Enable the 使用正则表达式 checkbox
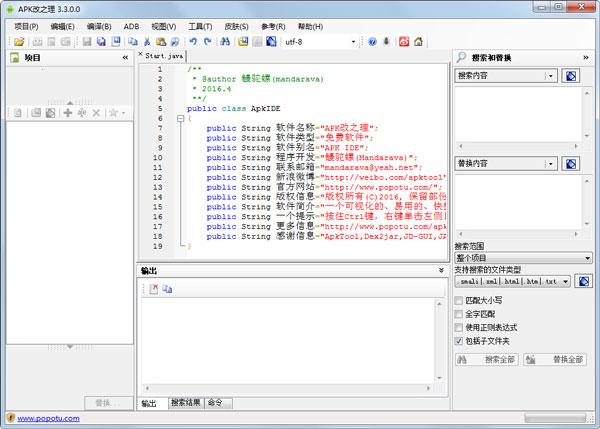Image resolution: width=600 pixels, height=429 pixels. click(459, 328)
